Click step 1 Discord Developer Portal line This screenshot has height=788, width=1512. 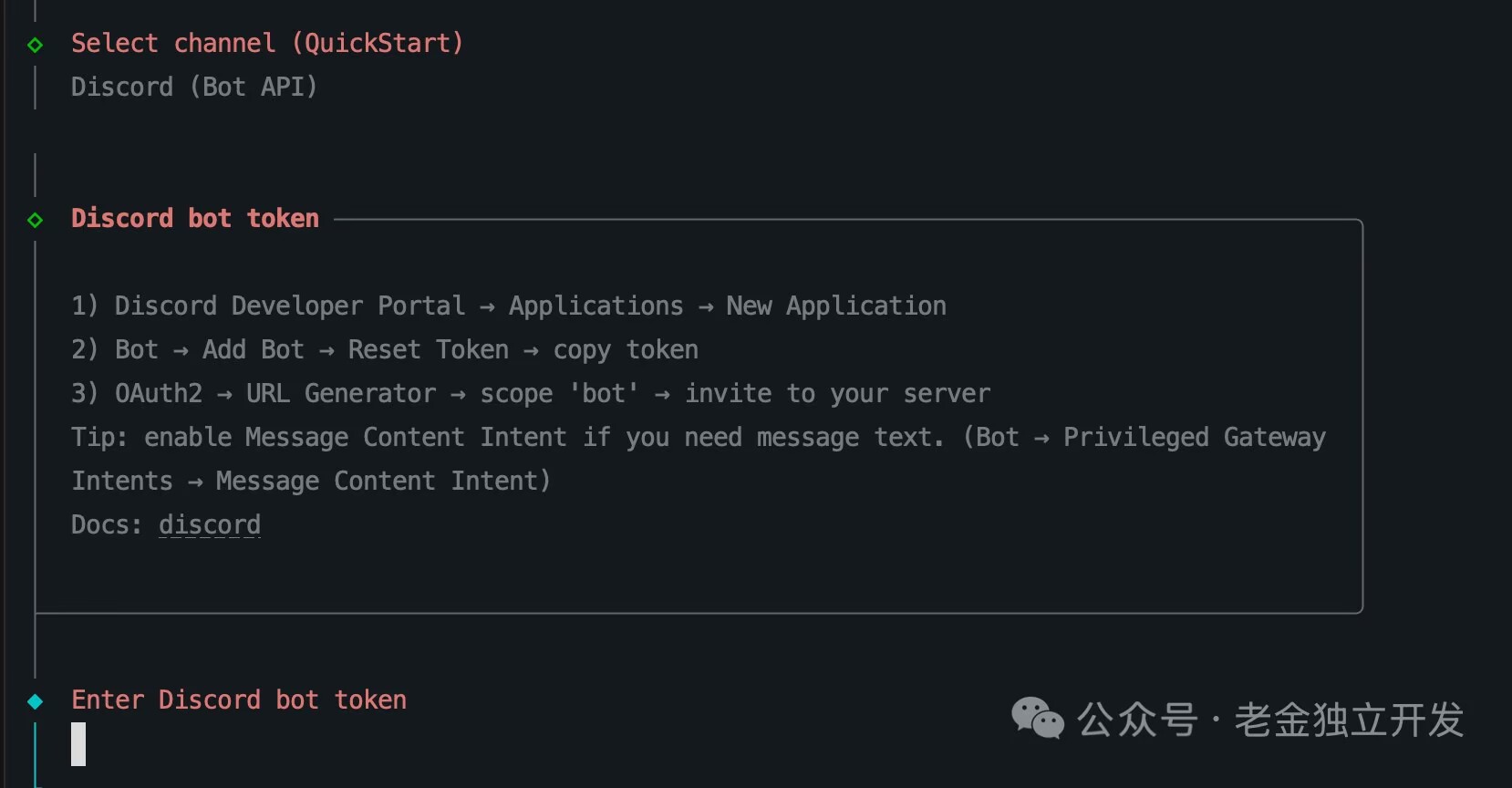289,306
